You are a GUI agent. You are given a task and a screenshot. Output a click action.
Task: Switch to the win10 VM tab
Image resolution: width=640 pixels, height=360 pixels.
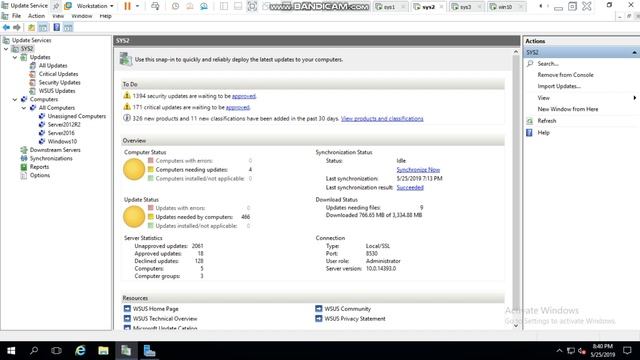[x=505, y=7]
